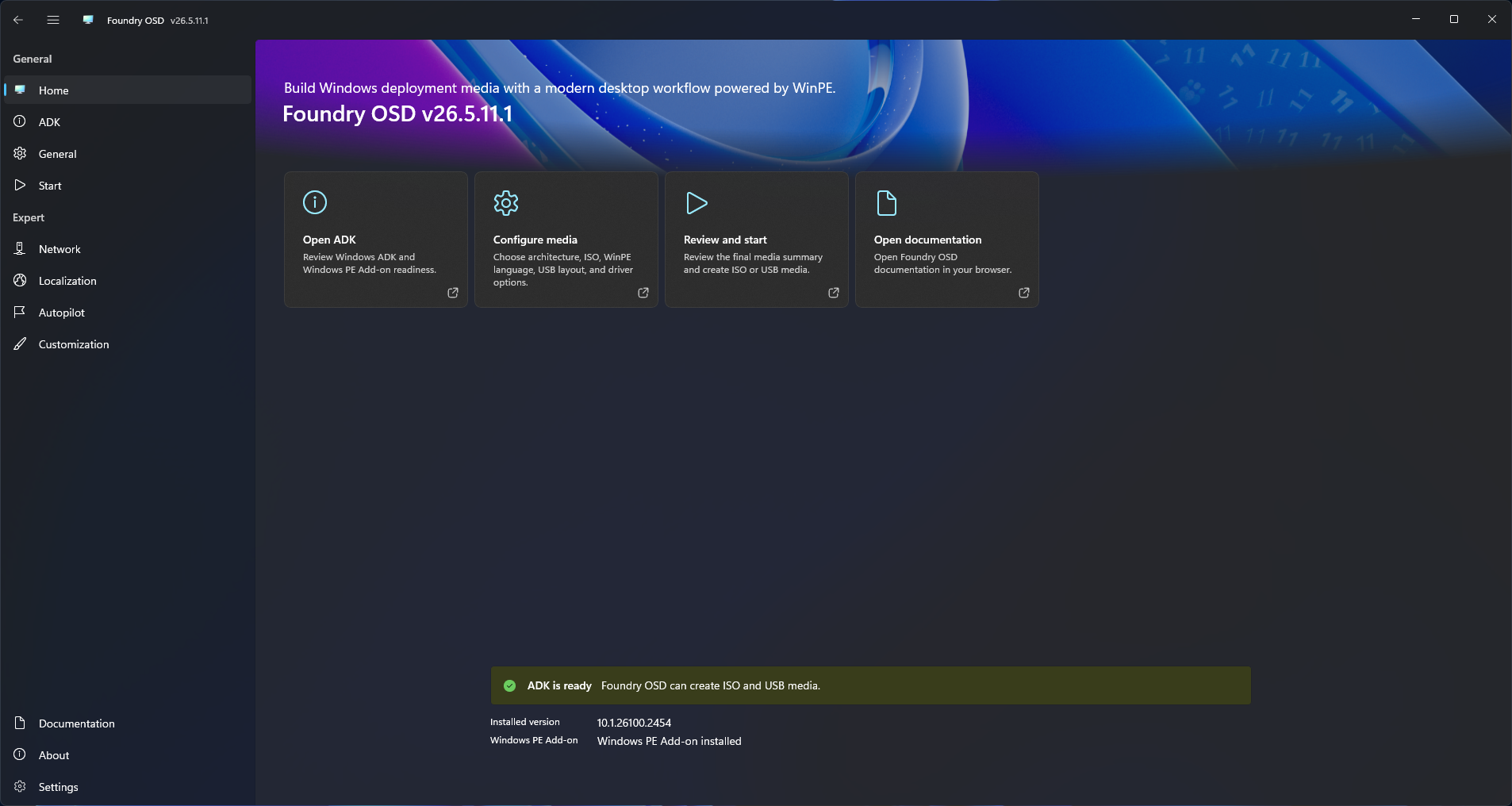Maximize the Foundry OSD window
This screenshot has width=1512, height=806.
[1454, 20]
